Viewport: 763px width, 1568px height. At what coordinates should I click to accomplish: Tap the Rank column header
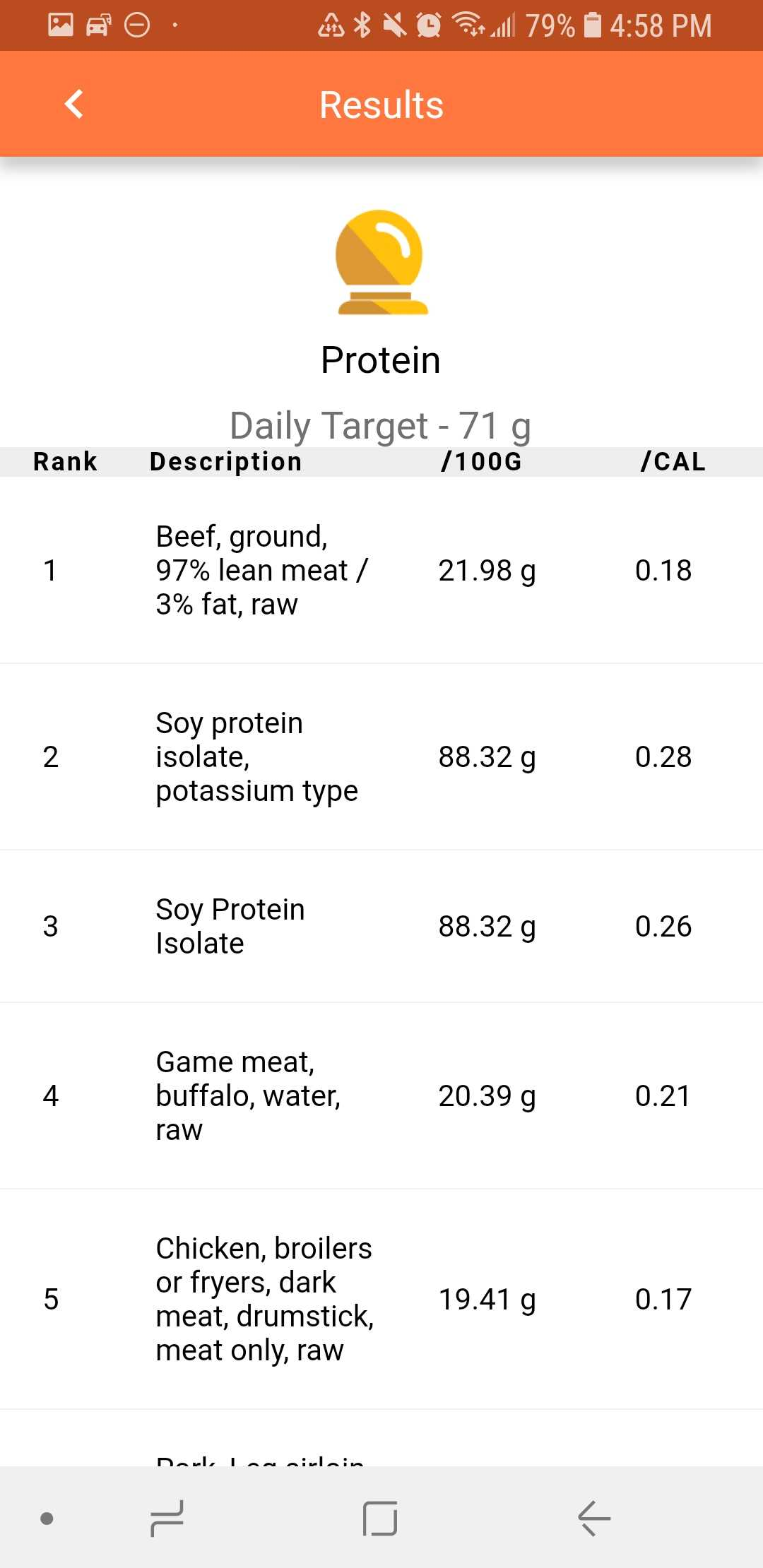[x=65, y=462]
